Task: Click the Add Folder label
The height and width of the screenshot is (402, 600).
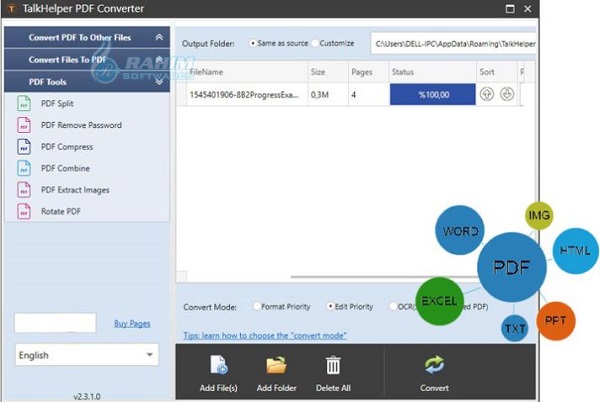Action: [276, 388]
